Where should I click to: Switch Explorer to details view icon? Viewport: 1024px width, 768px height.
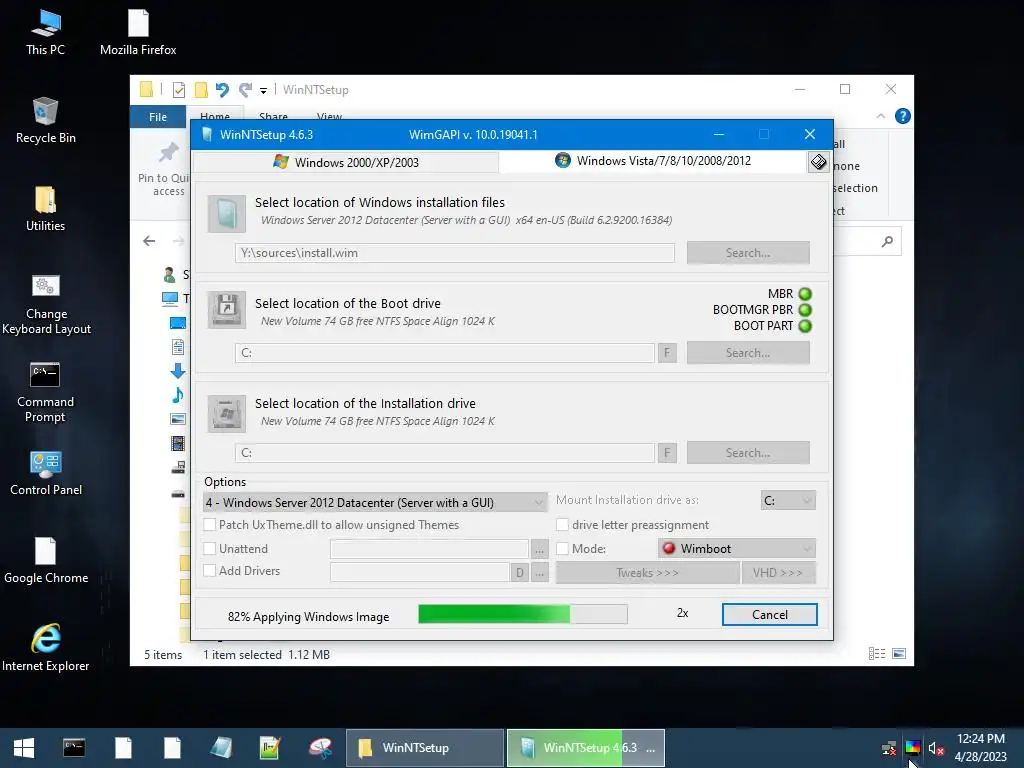click(877, 654)
